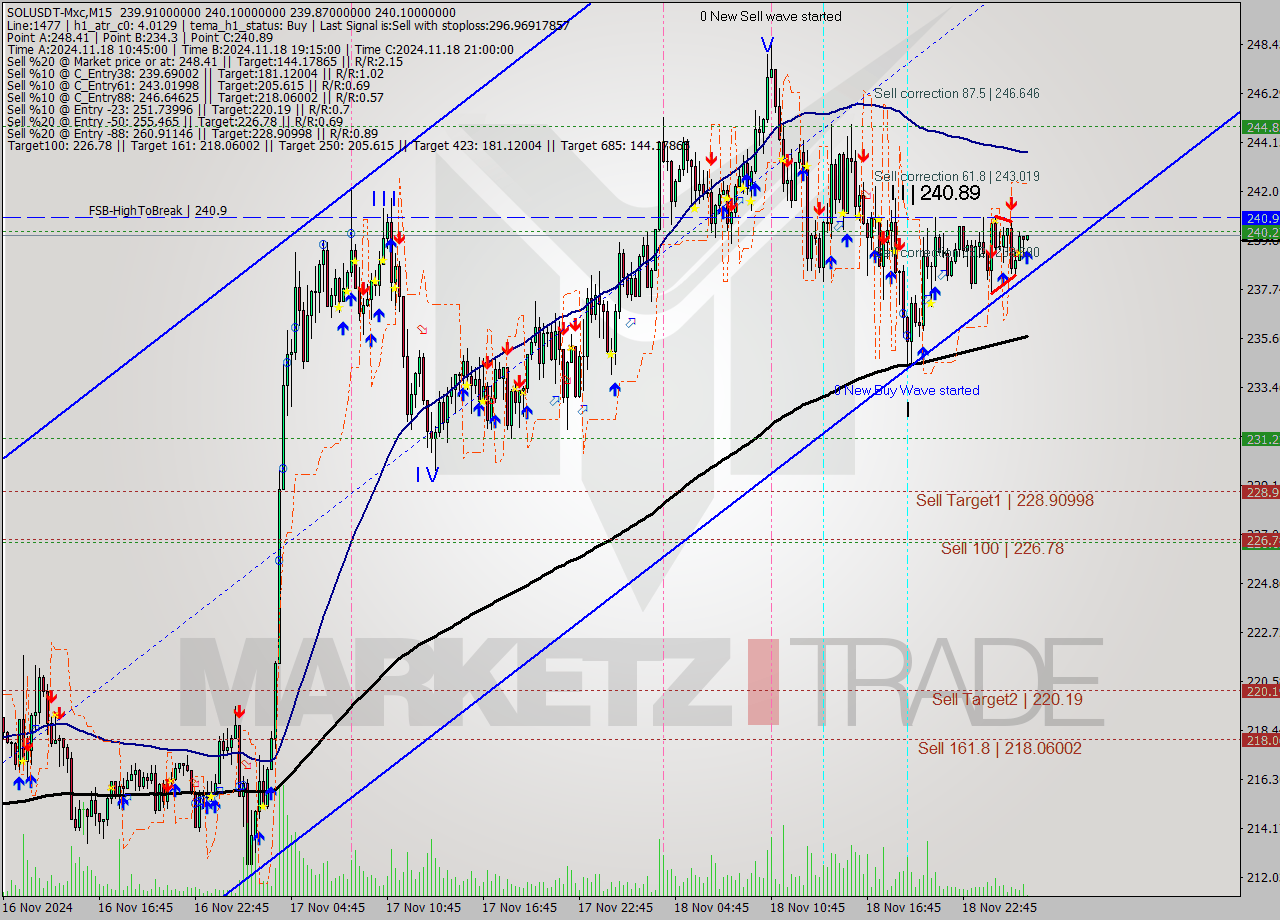The height and width of the screenshot is (920, 1280).
Task: Click the green 244.8 price tag
Action: tap(1261, 127)
